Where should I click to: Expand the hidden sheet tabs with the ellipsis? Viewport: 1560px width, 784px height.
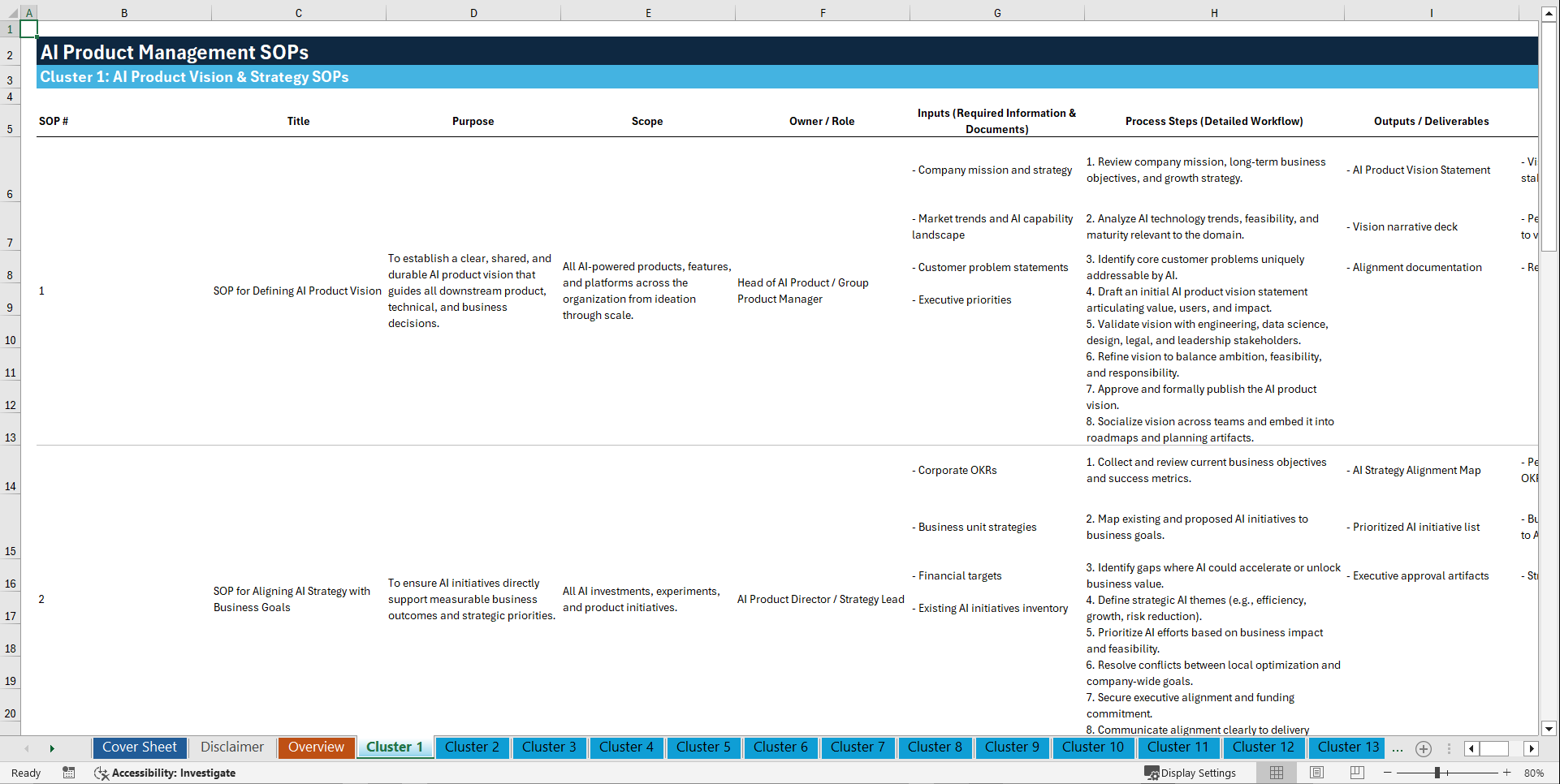tap(1397, 748)
